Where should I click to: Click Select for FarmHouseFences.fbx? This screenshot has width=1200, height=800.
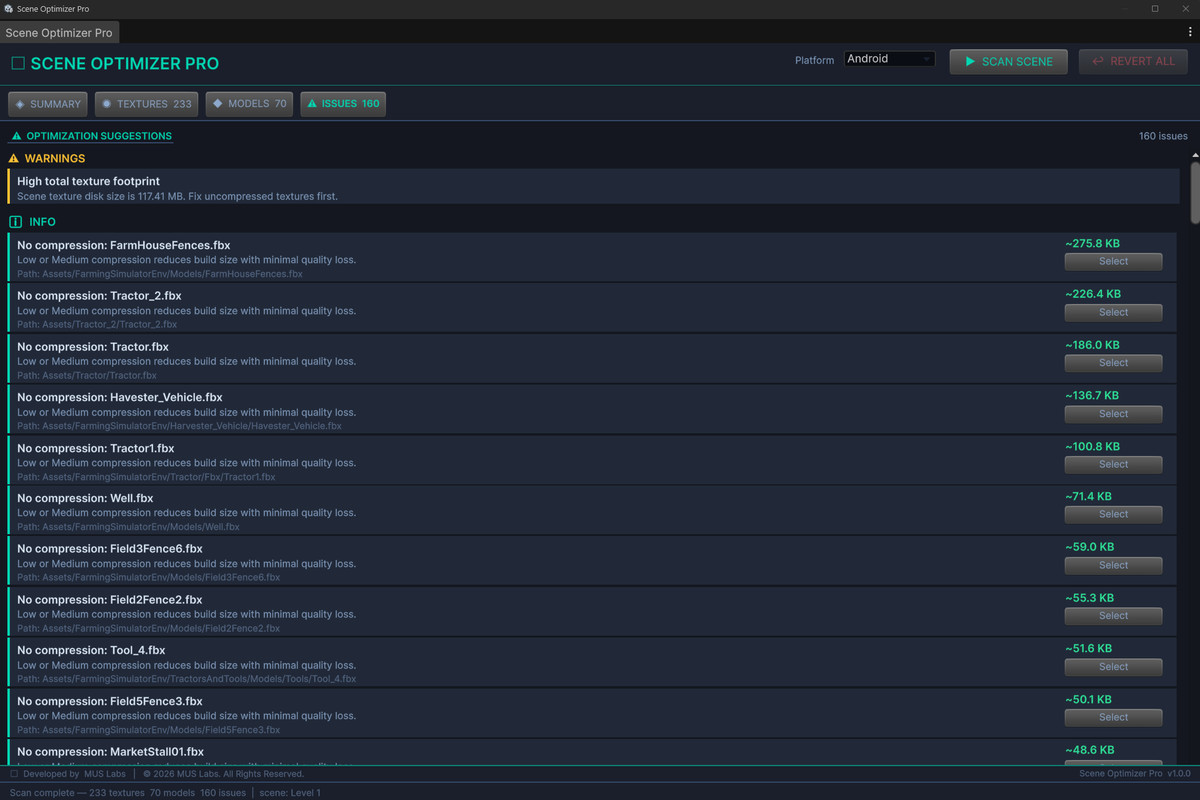1113,262
